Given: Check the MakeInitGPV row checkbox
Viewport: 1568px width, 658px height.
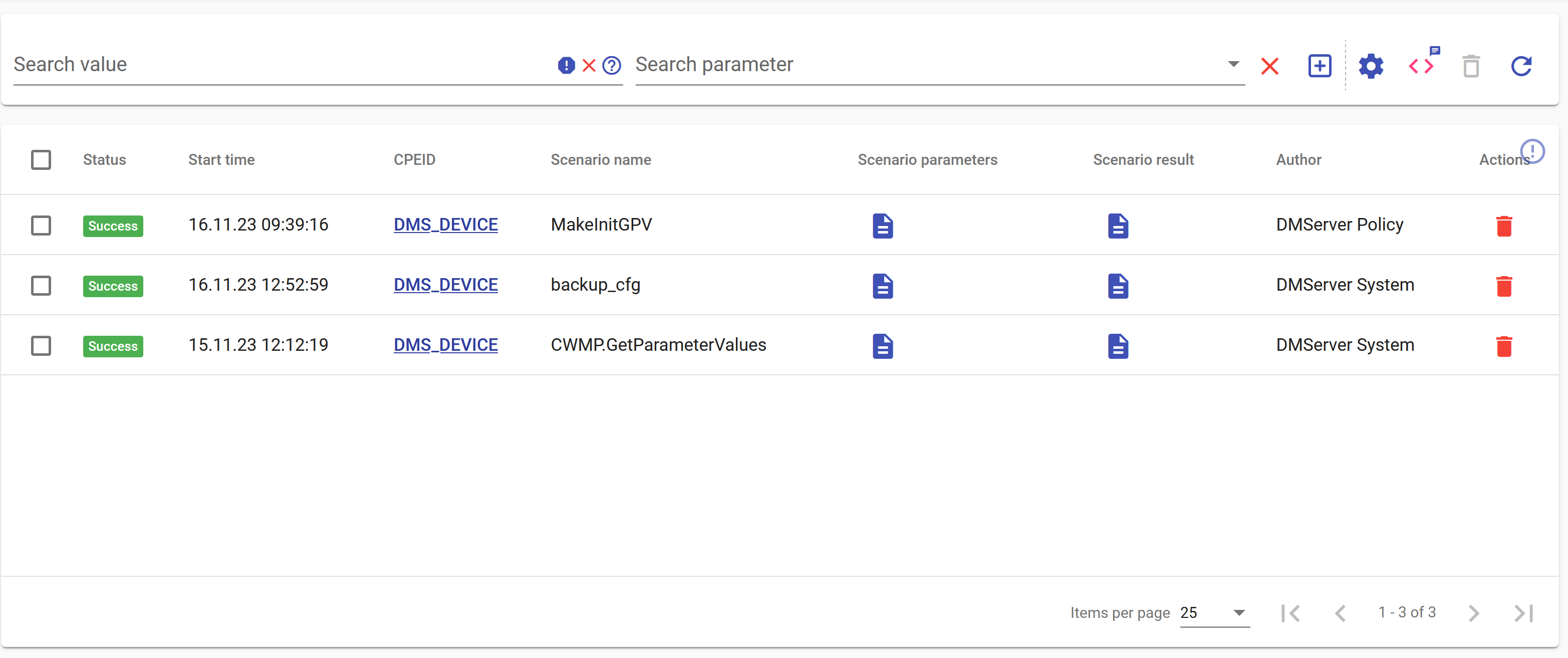Looking at the screenshot, I should 41,226.
